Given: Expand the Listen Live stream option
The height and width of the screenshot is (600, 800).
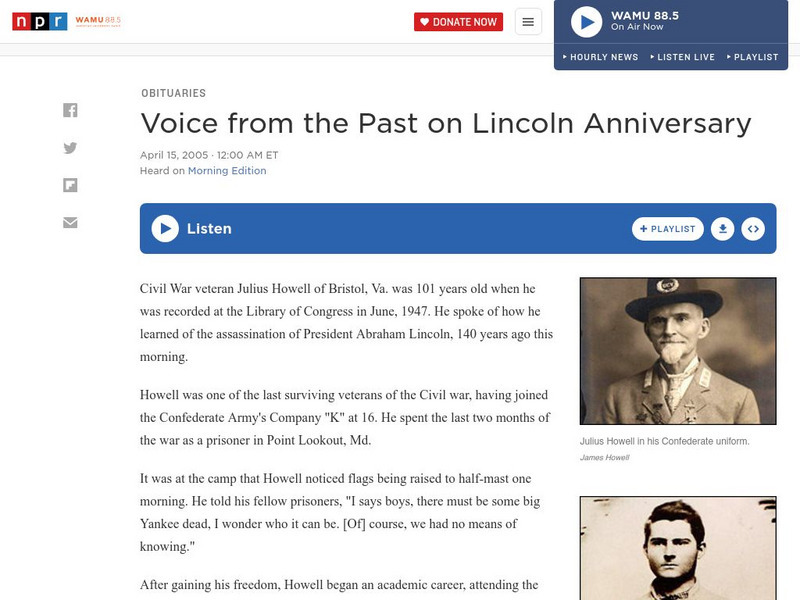Looking at the screenshot, I should point(684,57).
